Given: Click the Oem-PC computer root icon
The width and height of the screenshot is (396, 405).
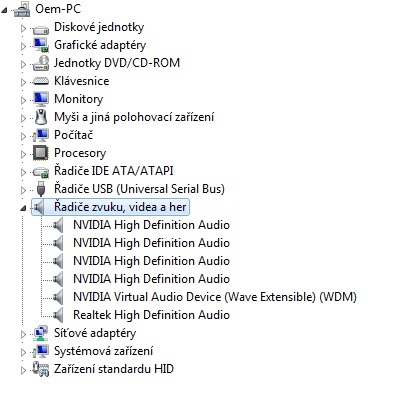Looking at the screenshot, I should pyautogui.click(x=22, y=9).
